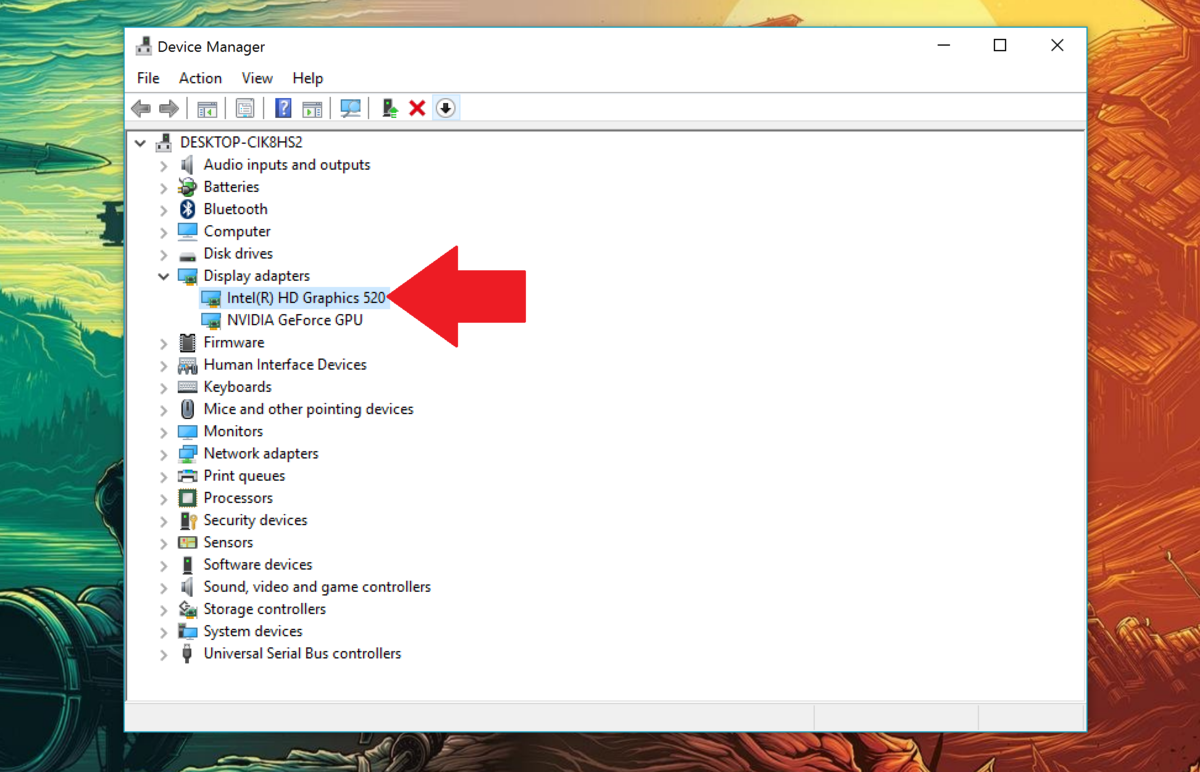Click the icon beside Network adapters

[x=187, y=454]
